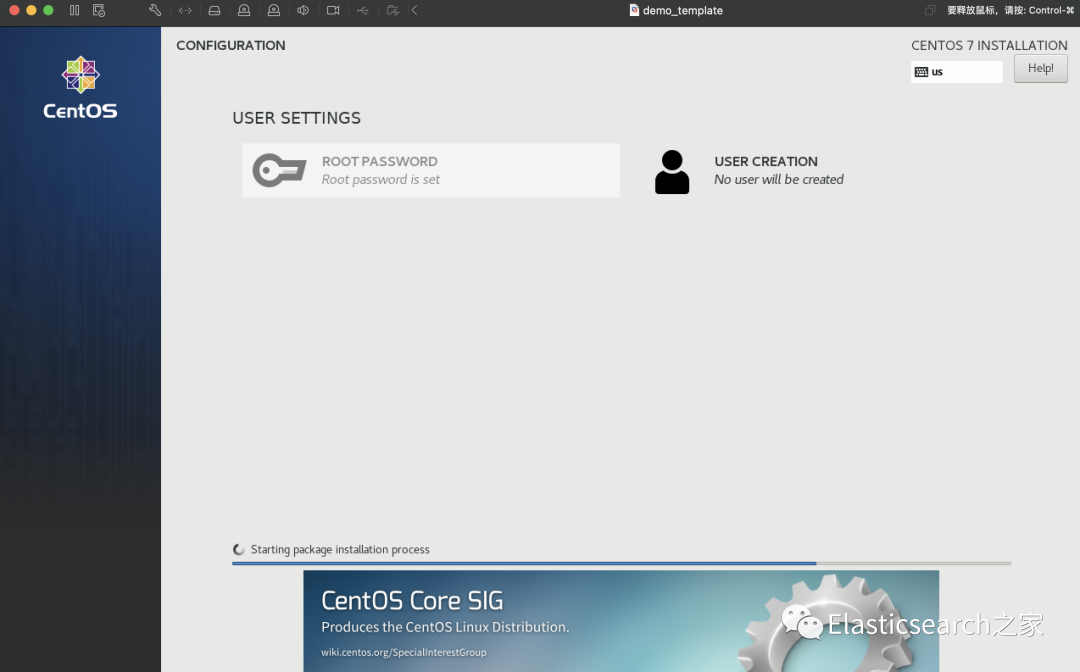Open virtual machine settings wrench icon
The height and width of the screenshot is (672, 1080).
pos(155,10)
